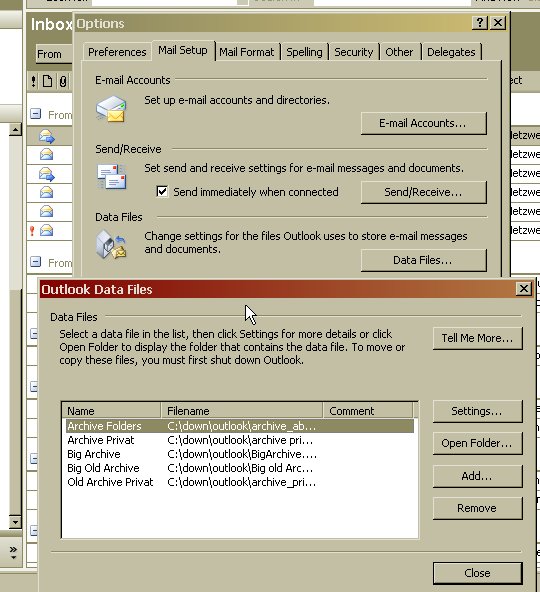Screen dimensions: 540x592
Task: Close the Outlook Data Files dialog with X
Action: pos(524,289)
